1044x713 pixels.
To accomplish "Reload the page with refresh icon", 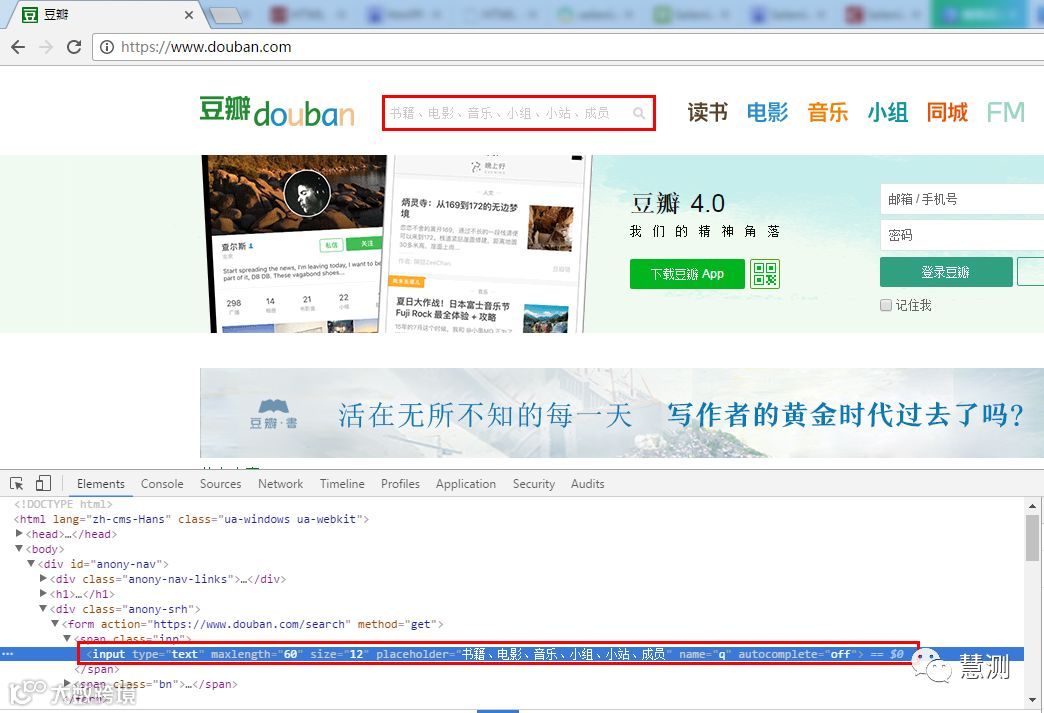I will tap(74, 47).
